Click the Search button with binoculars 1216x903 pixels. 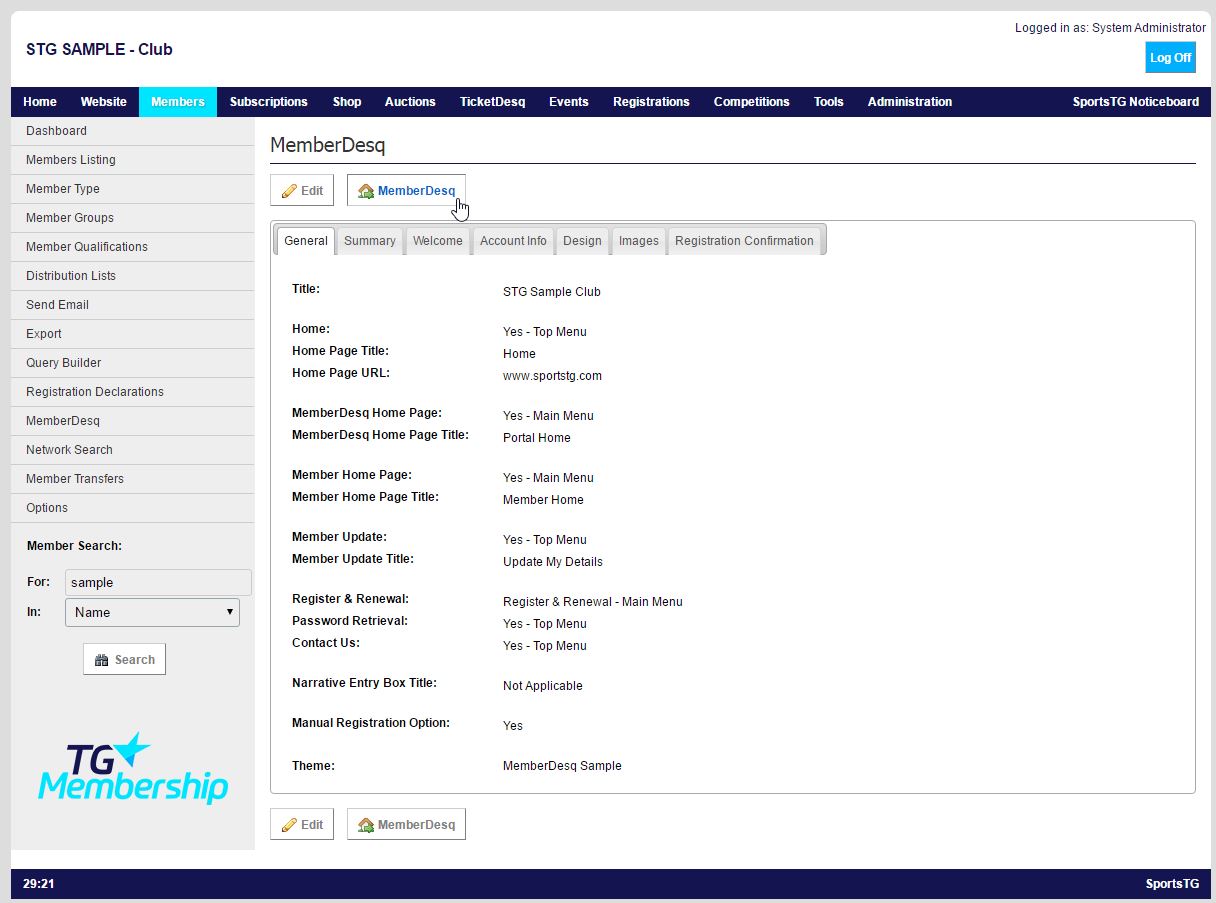pos(124,659)
